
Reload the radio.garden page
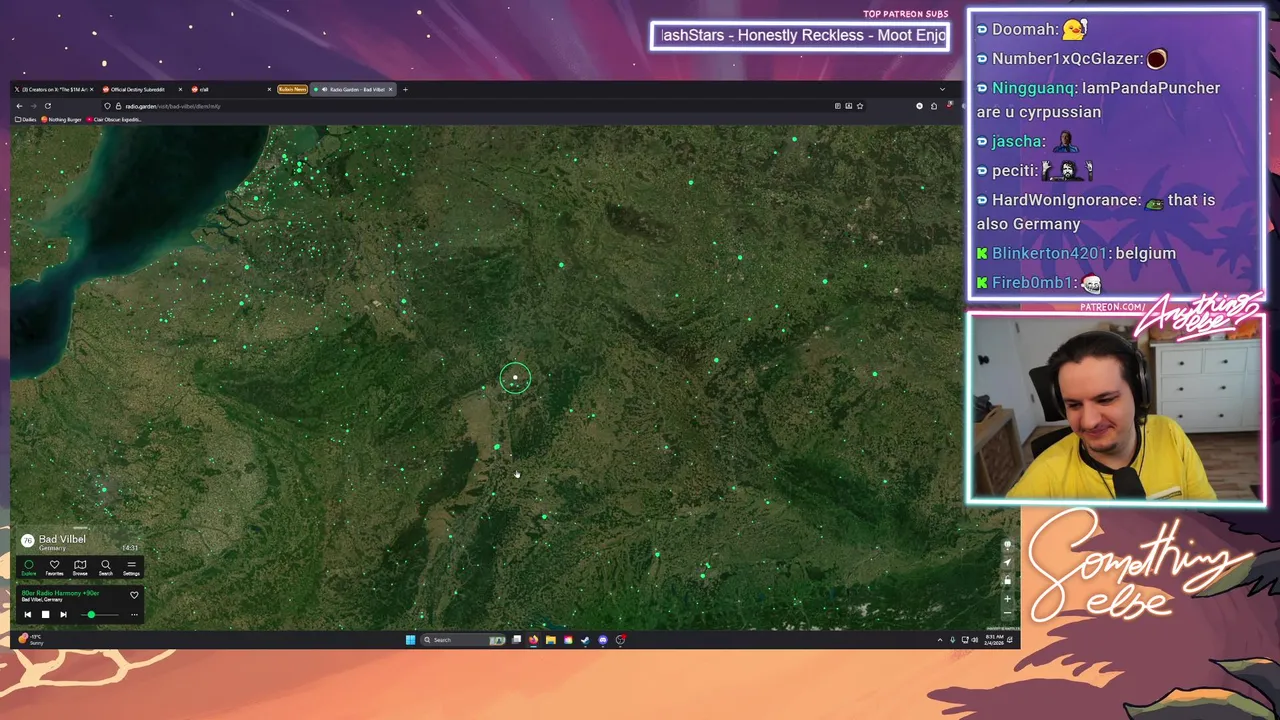point(48,106)
